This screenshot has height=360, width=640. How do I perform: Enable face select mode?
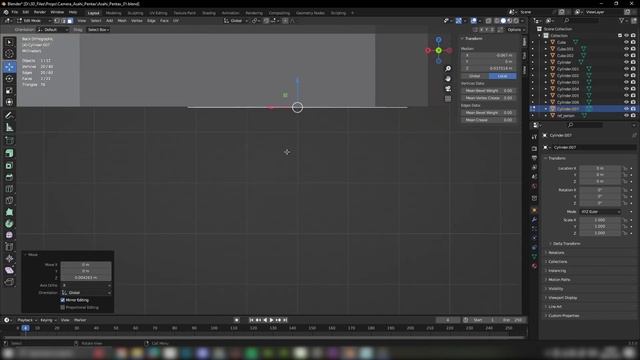pos(70,20)
